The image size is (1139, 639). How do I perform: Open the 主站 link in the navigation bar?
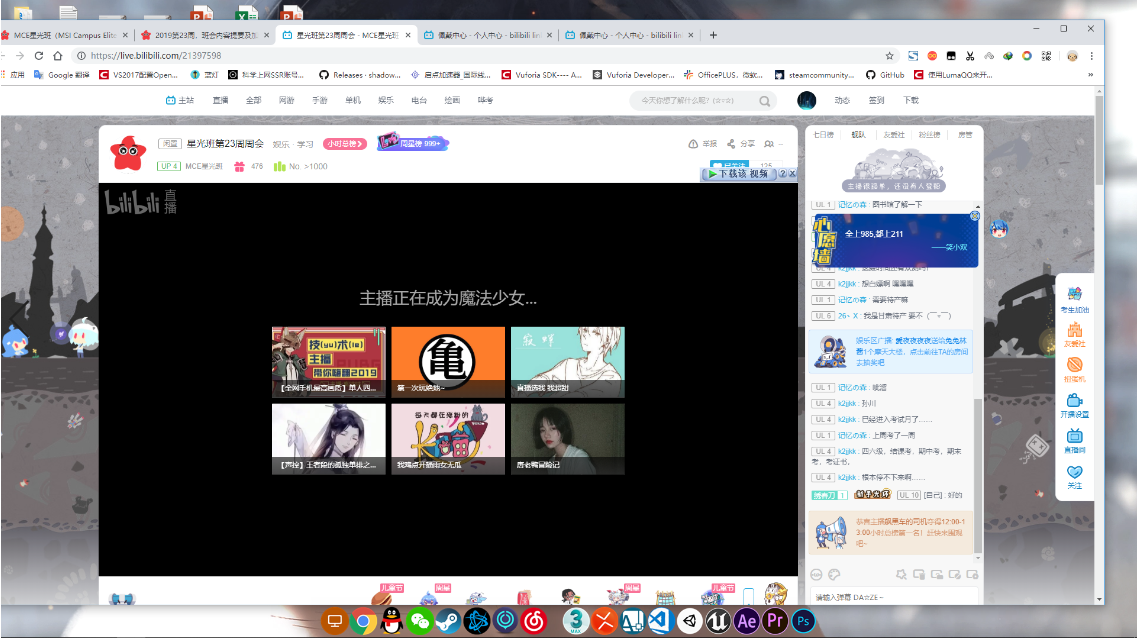180,100
